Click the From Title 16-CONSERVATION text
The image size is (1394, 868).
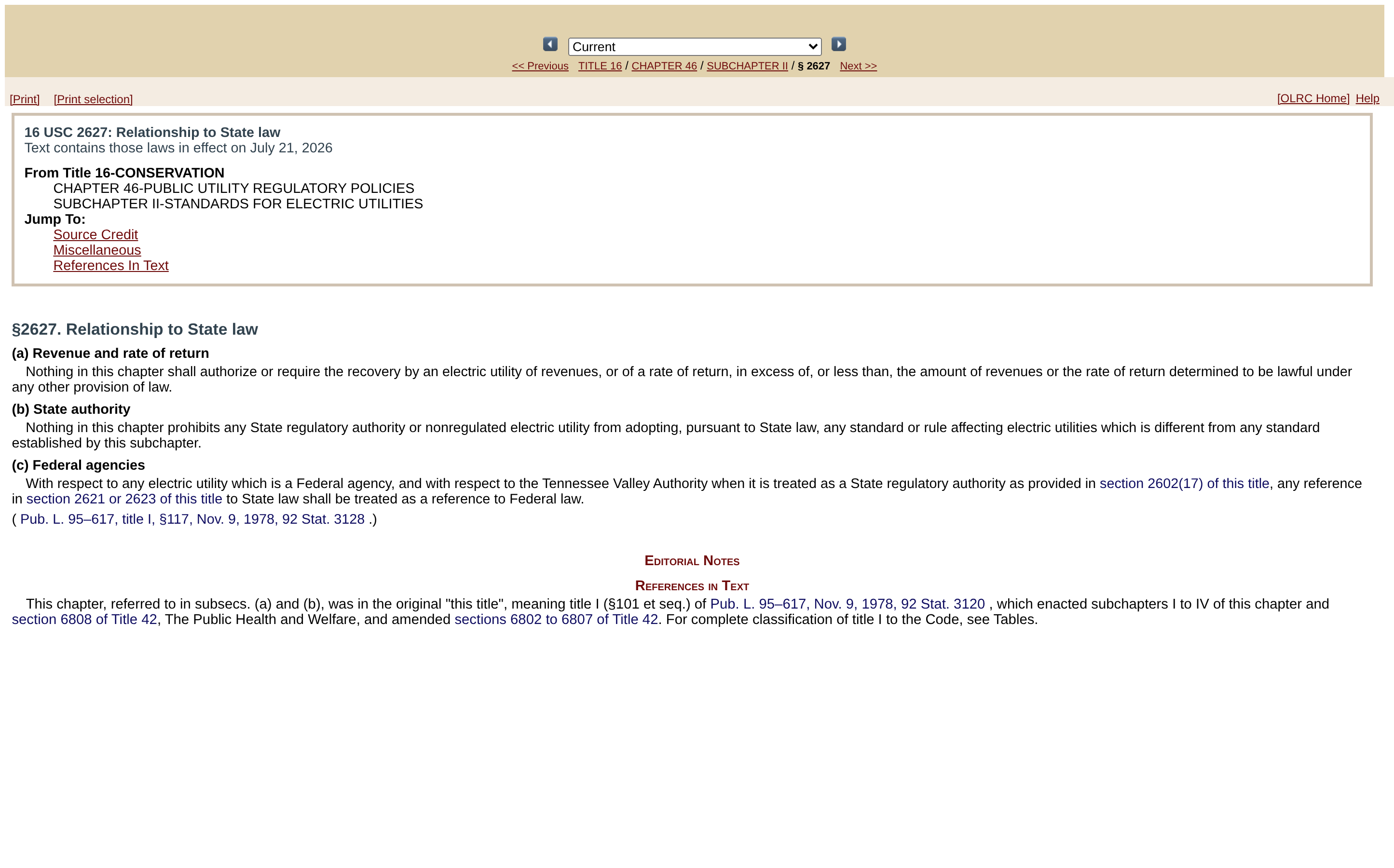click(x=124, y=173)
